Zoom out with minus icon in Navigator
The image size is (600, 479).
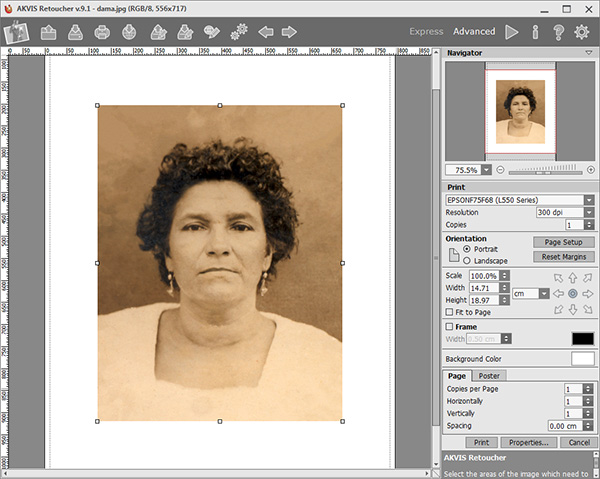coord(500,169)
